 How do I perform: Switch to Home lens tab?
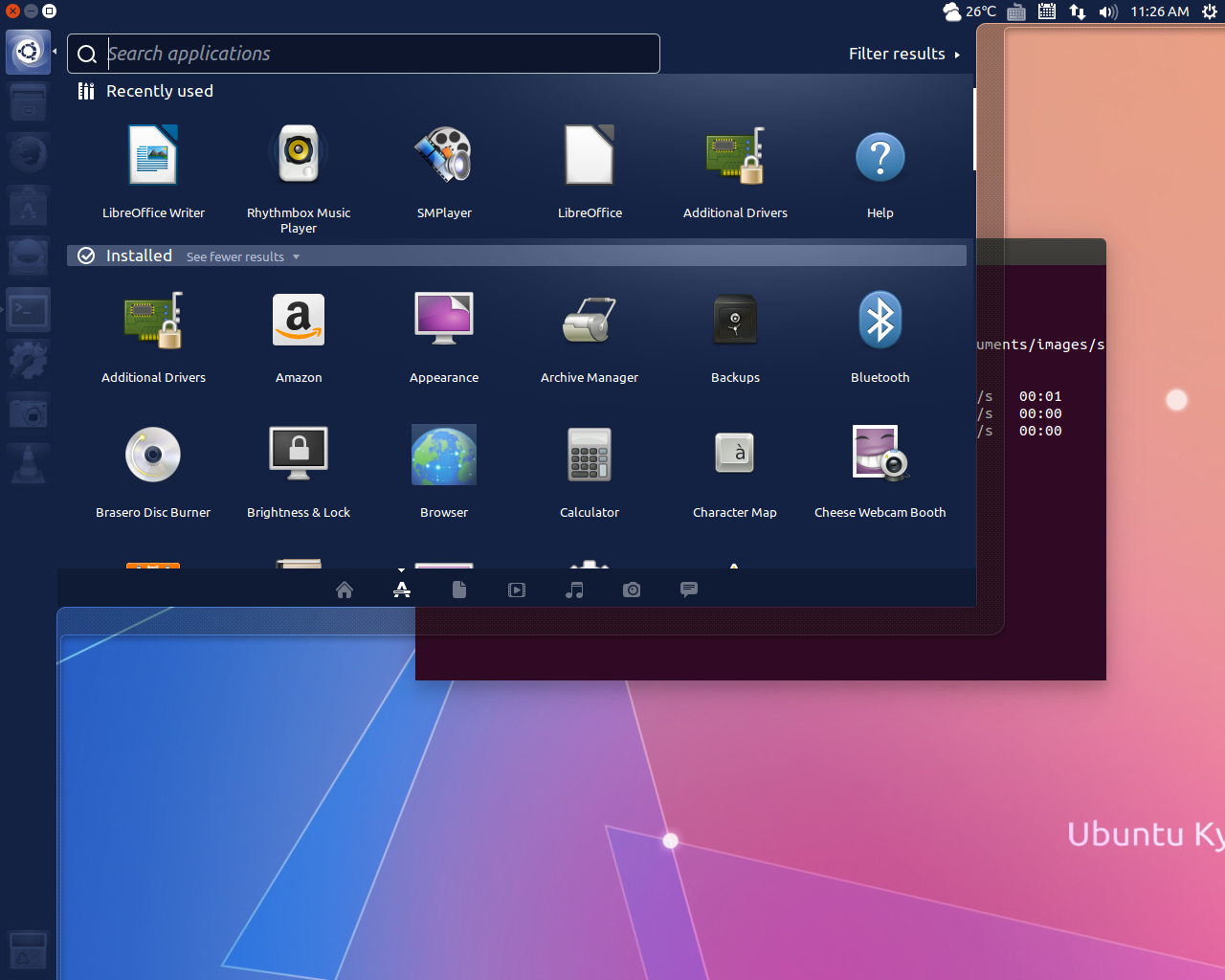(345, 590)
